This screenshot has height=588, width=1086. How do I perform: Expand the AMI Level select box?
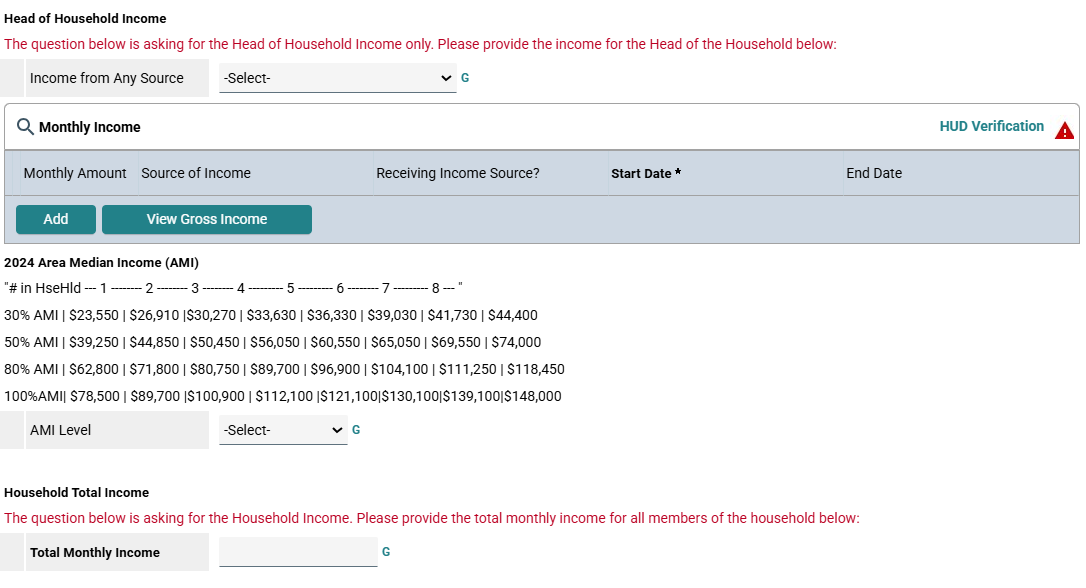click(x=283, y=430)
